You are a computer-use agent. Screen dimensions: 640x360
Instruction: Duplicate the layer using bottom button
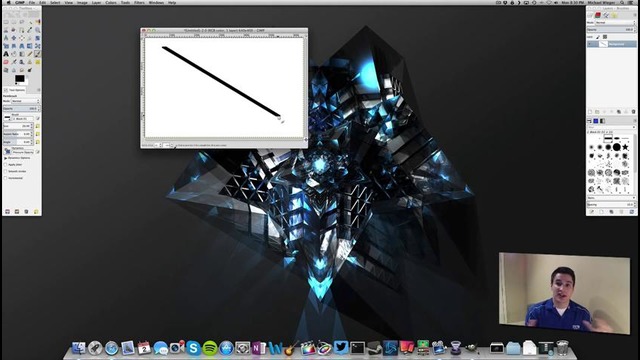pyautogui.click(x=619, y=112)
